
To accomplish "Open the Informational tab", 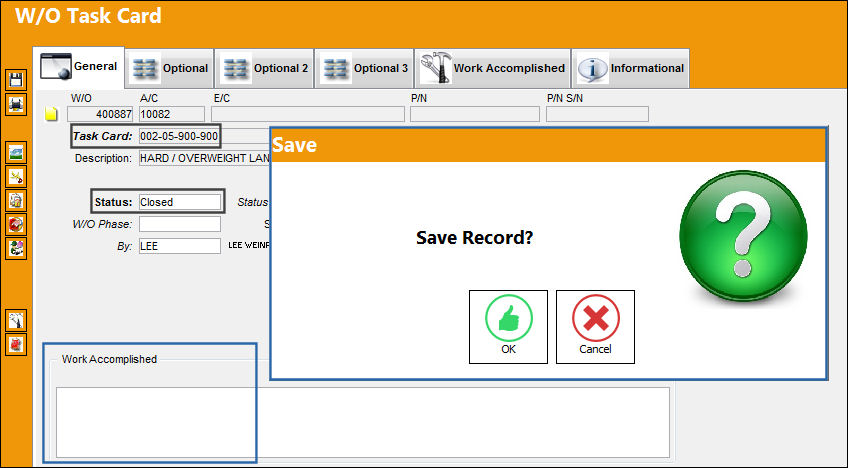I will [631, 68].
